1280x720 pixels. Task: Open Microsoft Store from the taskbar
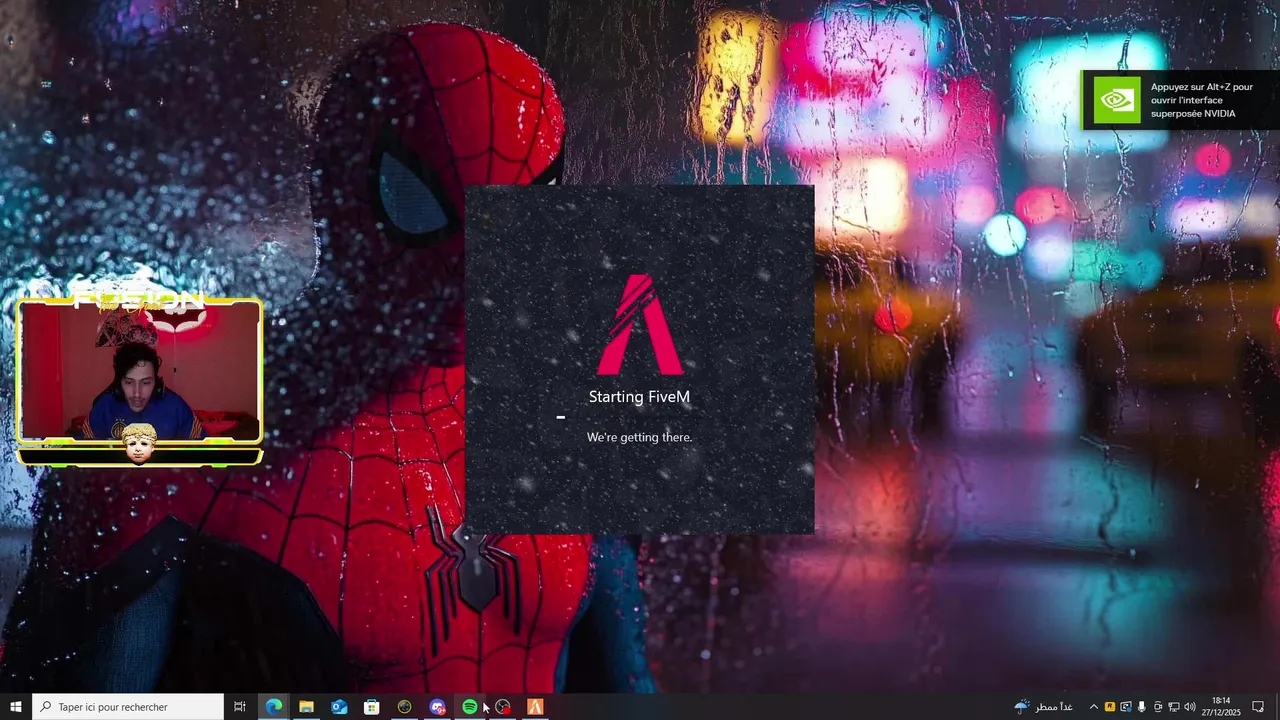tap(371, 707)
